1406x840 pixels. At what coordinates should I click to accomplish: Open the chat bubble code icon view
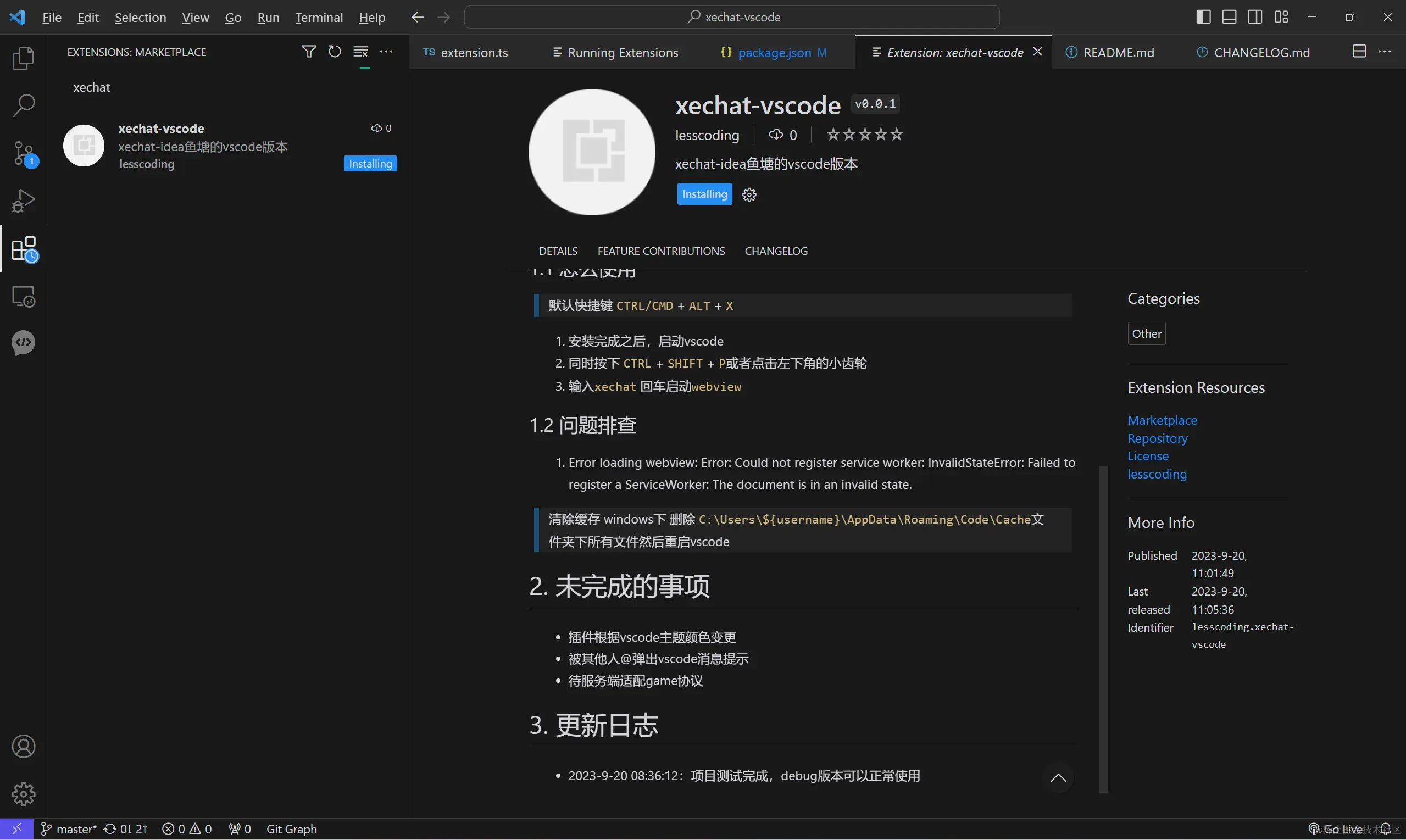pos(23,343)
